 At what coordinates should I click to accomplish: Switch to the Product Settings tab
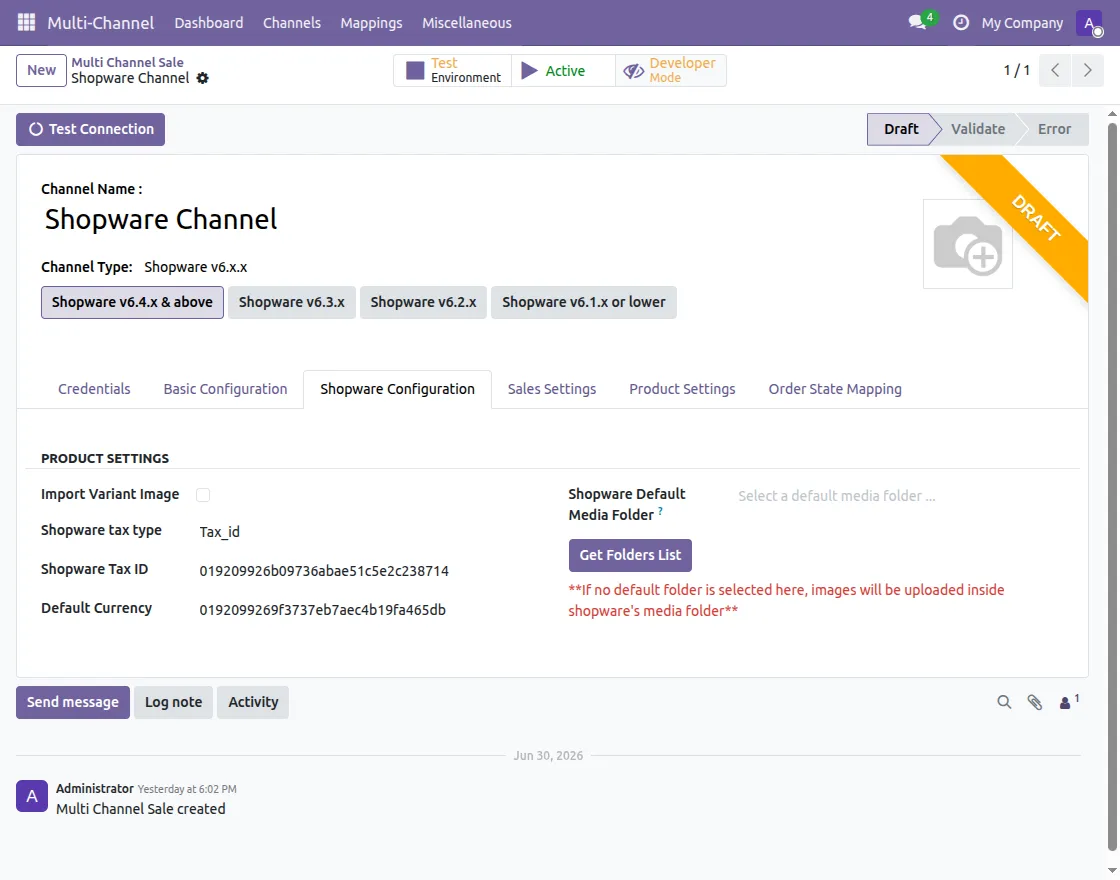pos(682,389)
